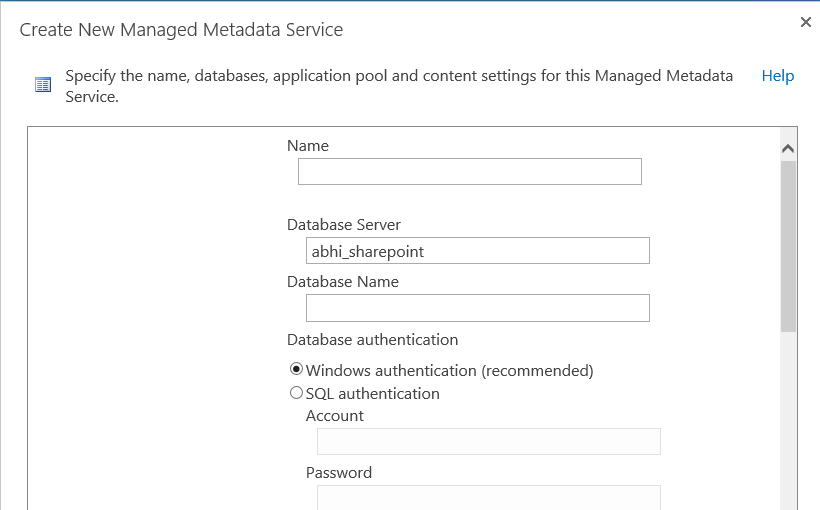Focus the Database Name text field
The image size is (820, 510).
point(477,308)
